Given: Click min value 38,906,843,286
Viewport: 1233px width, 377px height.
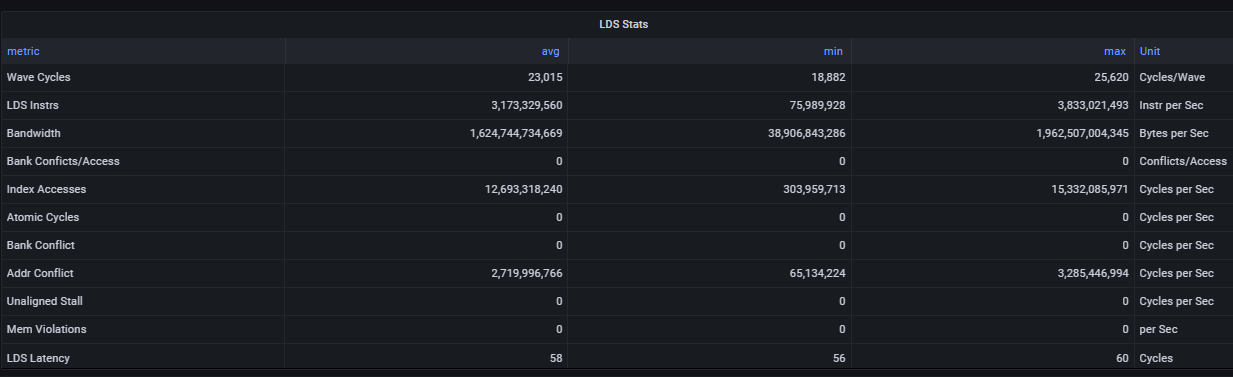Looking at the screenshot, I should click(x=807, y=133).
